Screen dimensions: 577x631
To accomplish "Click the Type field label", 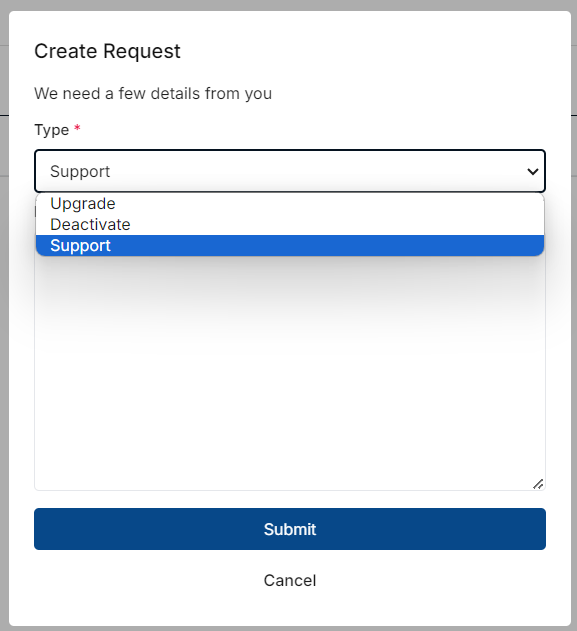I will tap(52, 130).
